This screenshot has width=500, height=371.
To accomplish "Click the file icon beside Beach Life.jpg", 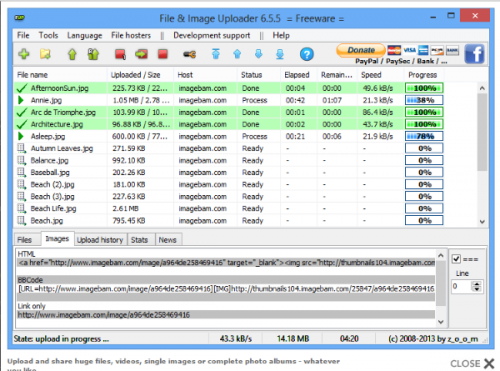I will click(x=21, y=208).
